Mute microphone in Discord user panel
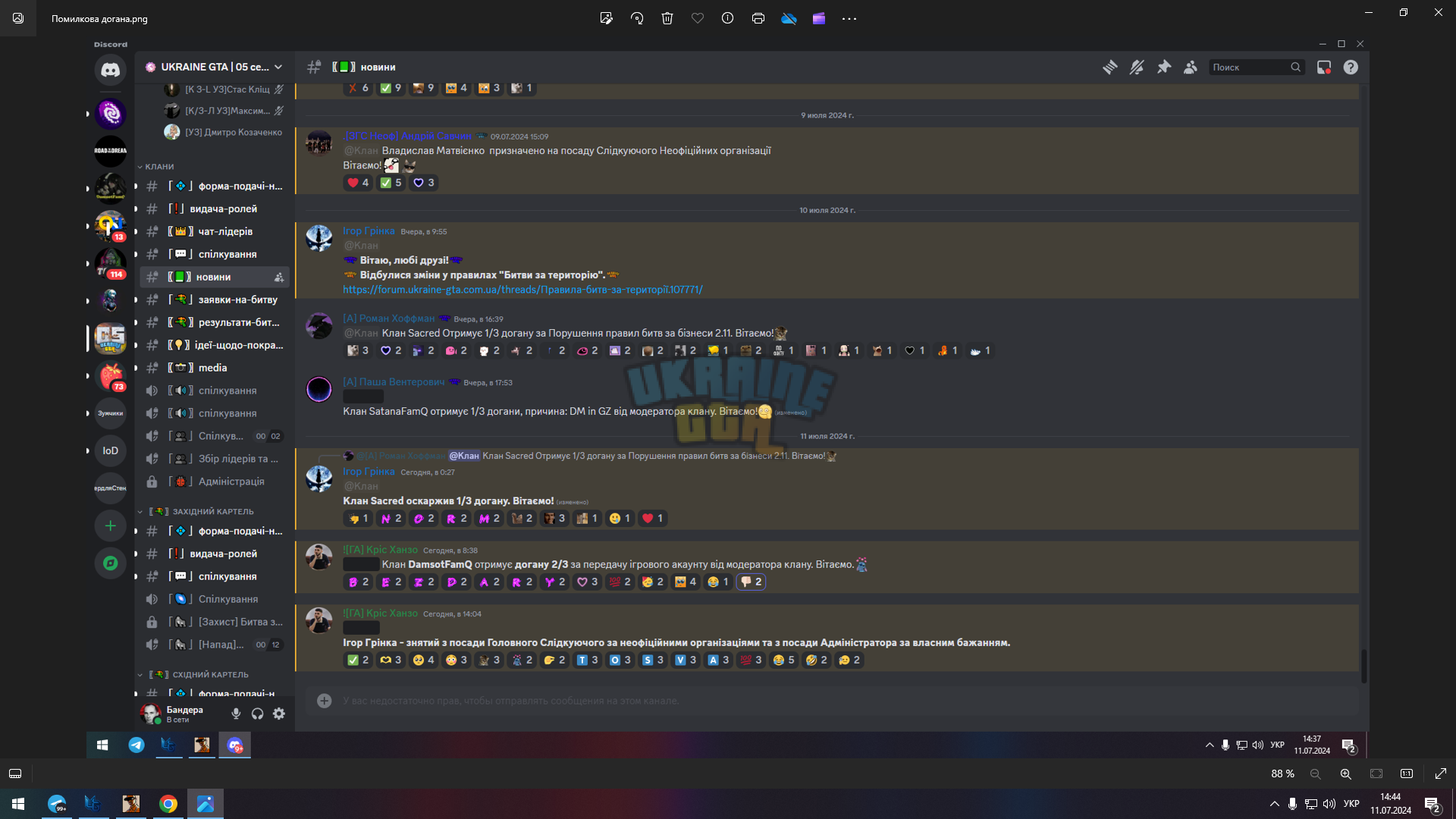1456x819 pixels. coord(236,714)
